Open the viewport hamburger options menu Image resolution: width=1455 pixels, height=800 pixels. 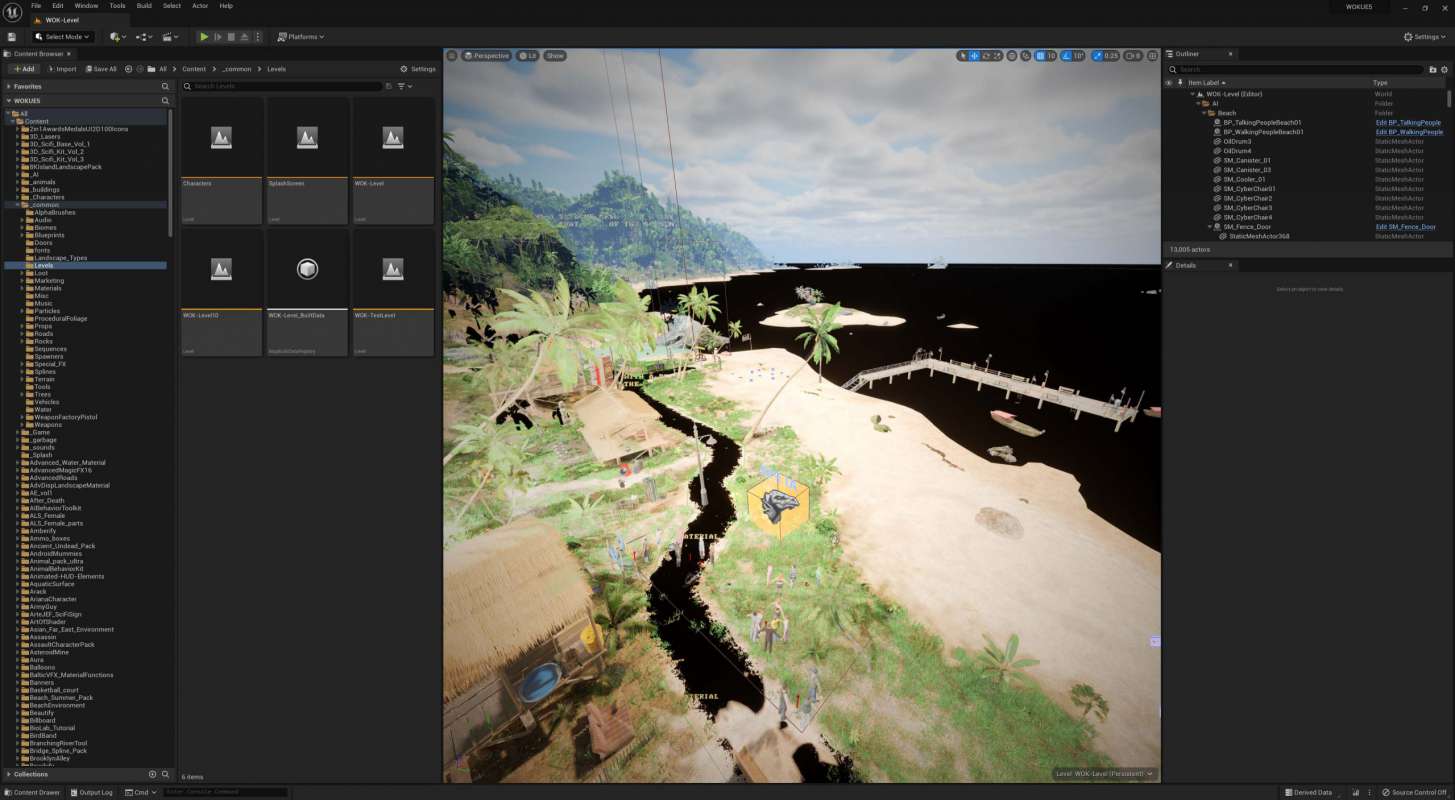click(x=452, y=56)
